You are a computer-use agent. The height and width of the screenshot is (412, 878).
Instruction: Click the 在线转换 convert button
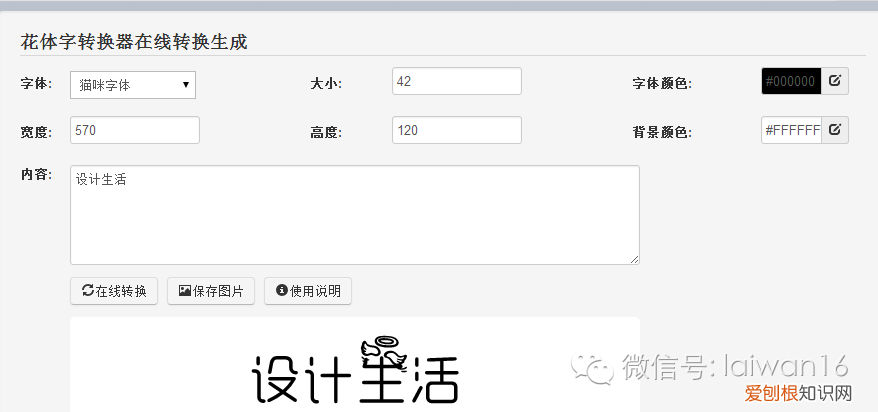(x=114, y=291)
